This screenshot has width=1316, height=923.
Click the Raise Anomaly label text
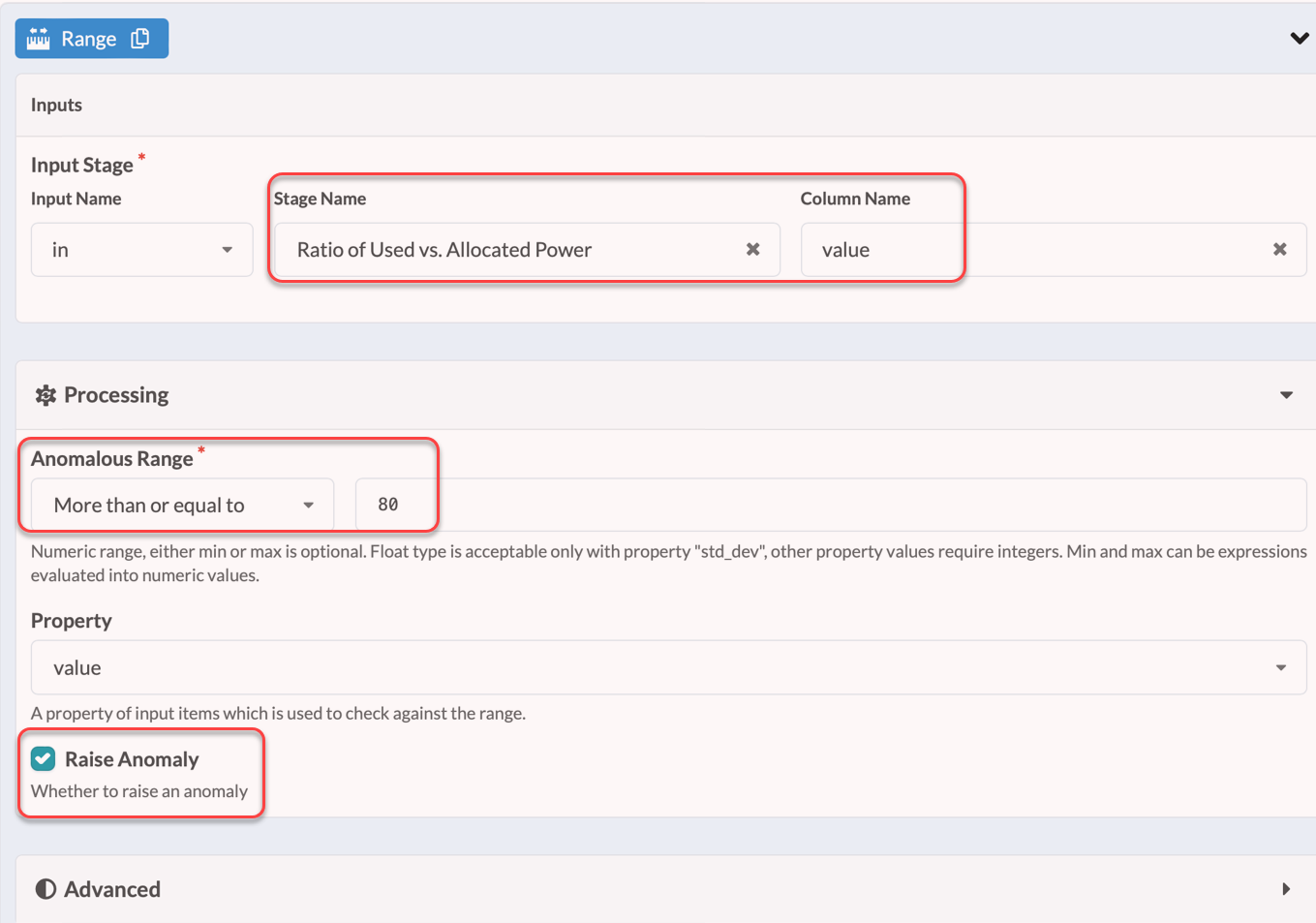pos(132,759)
